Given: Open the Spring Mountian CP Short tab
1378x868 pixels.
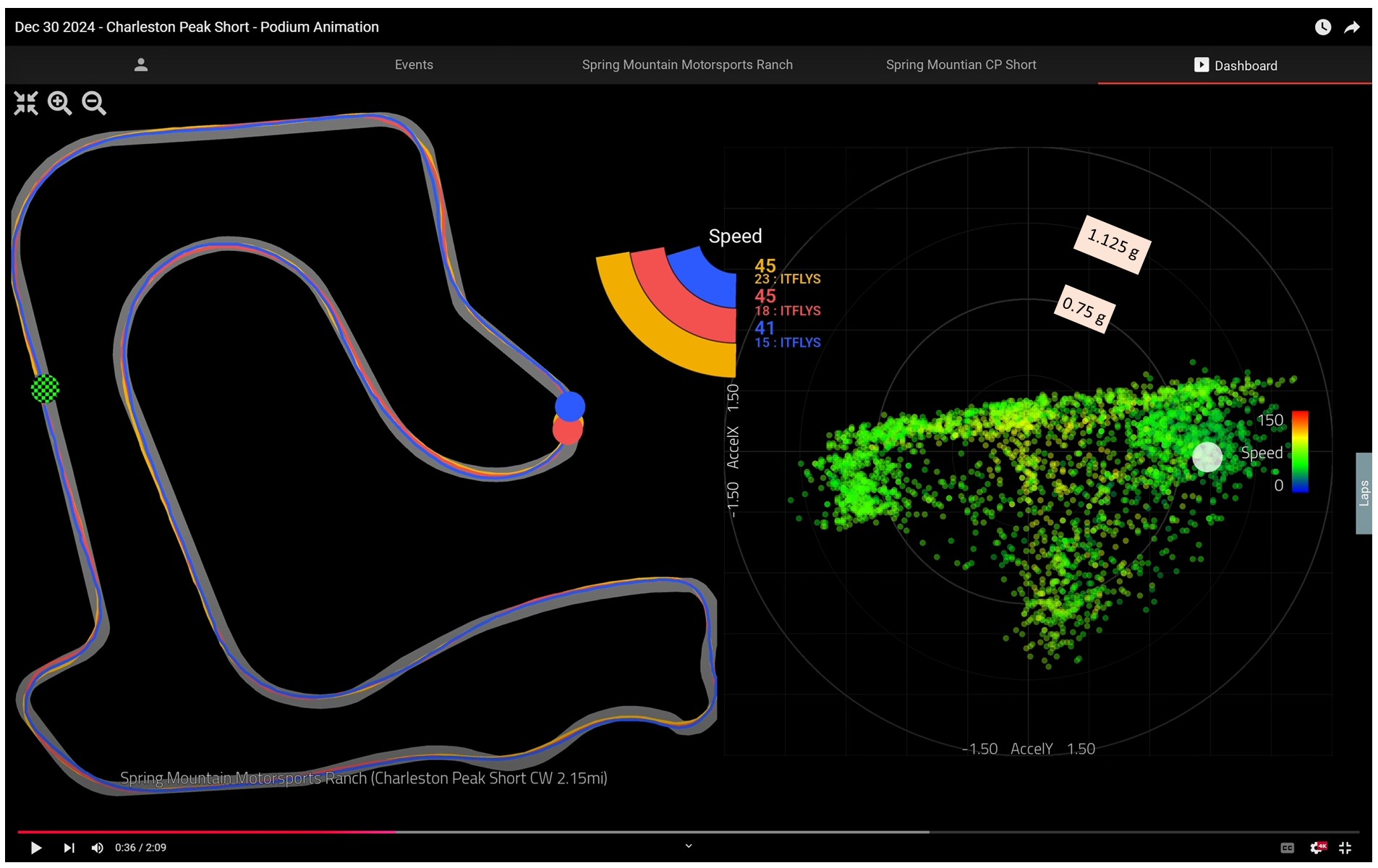Looking at the screenshot, I should click(x=961, y=64).
